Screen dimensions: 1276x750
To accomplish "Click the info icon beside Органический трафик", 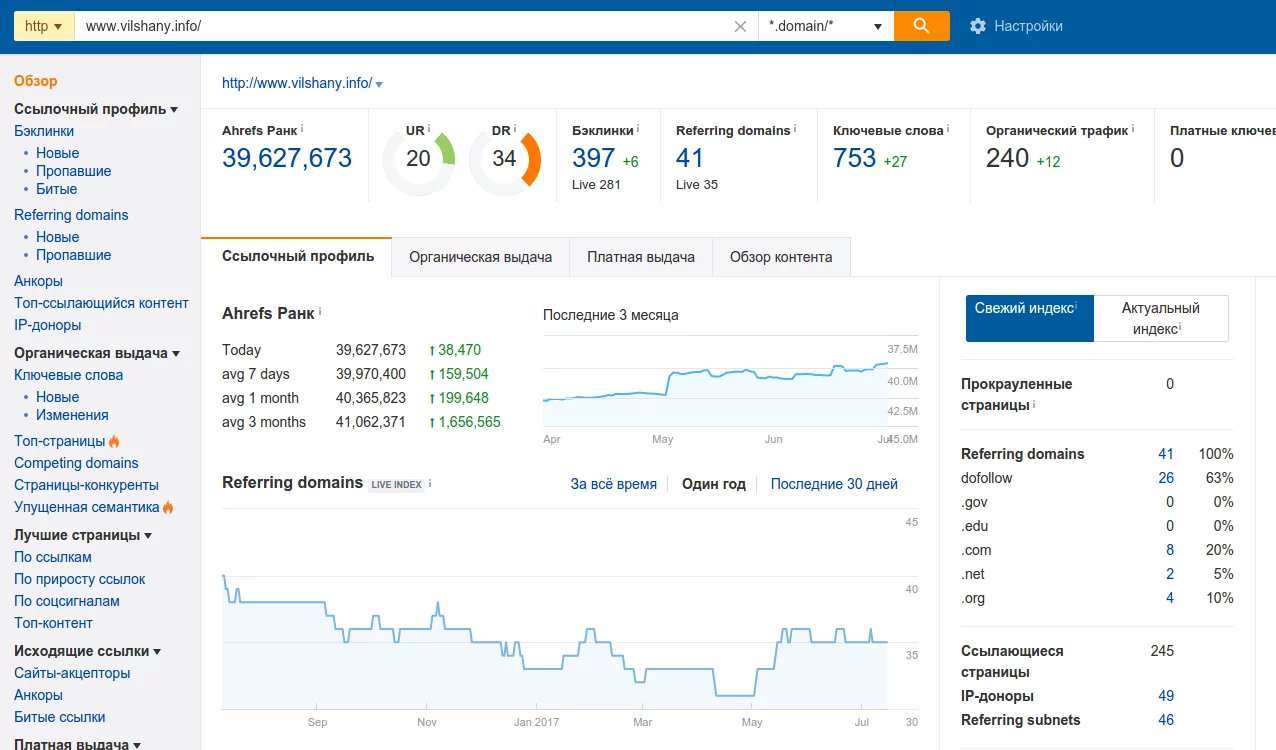I will [1134, 129].
